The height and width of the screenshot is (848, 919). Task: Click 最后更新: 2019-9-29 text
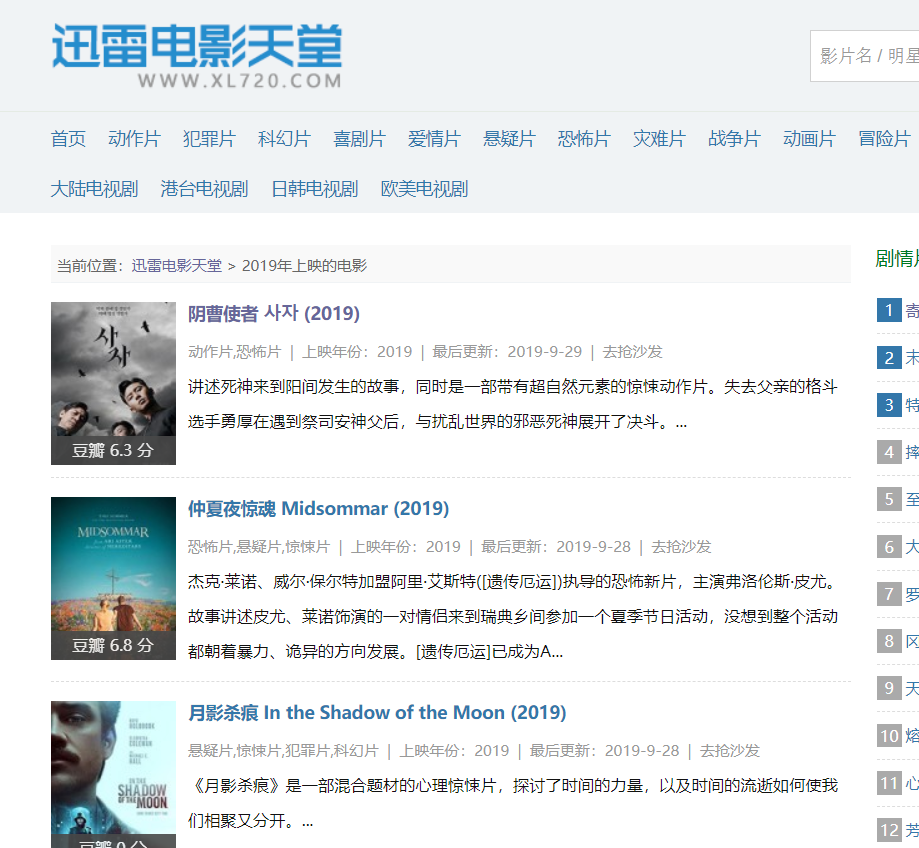(x=507, y=352)
